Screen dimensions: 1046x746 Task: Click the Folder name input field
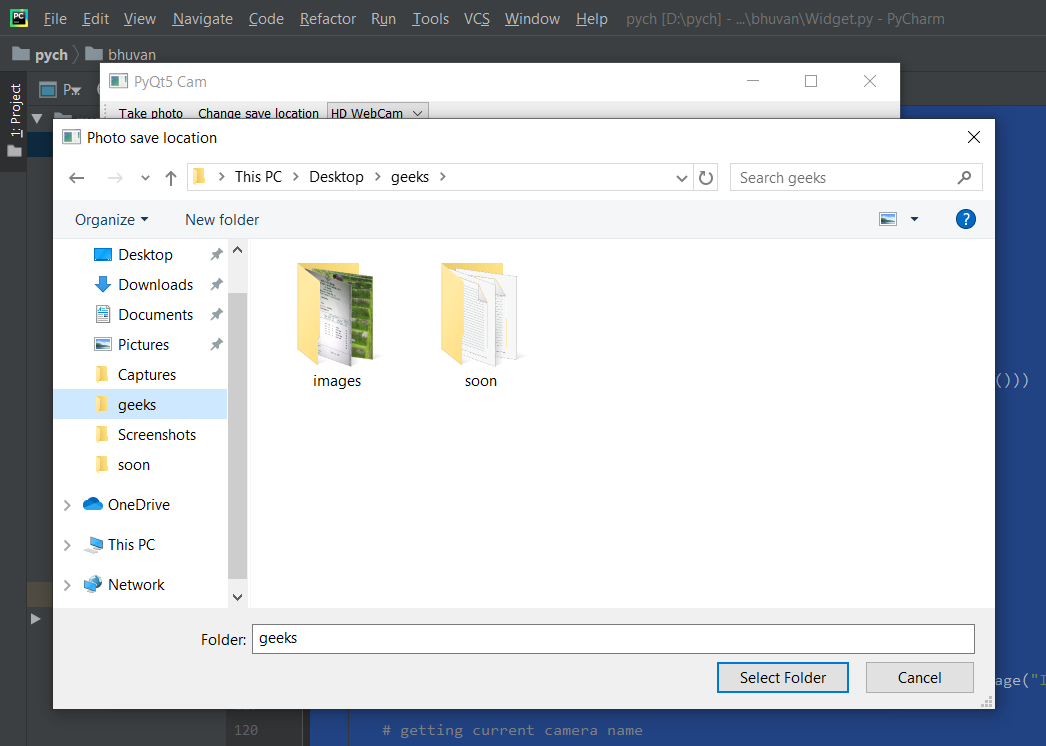(x=613, y=639)
